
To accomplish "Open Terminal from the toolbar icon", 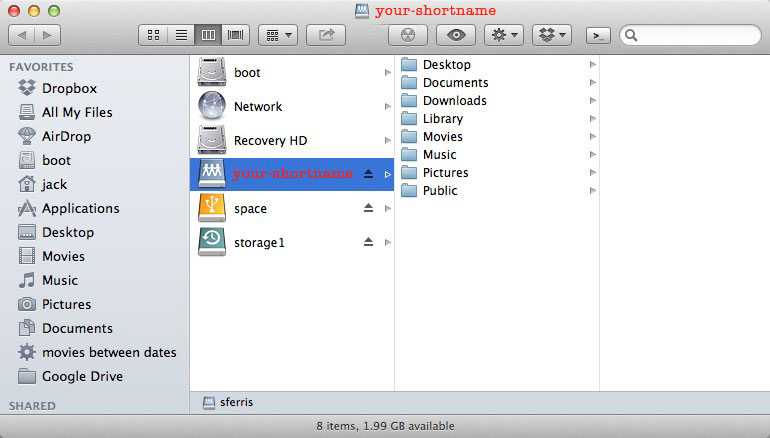I will [x=597, y=35].
